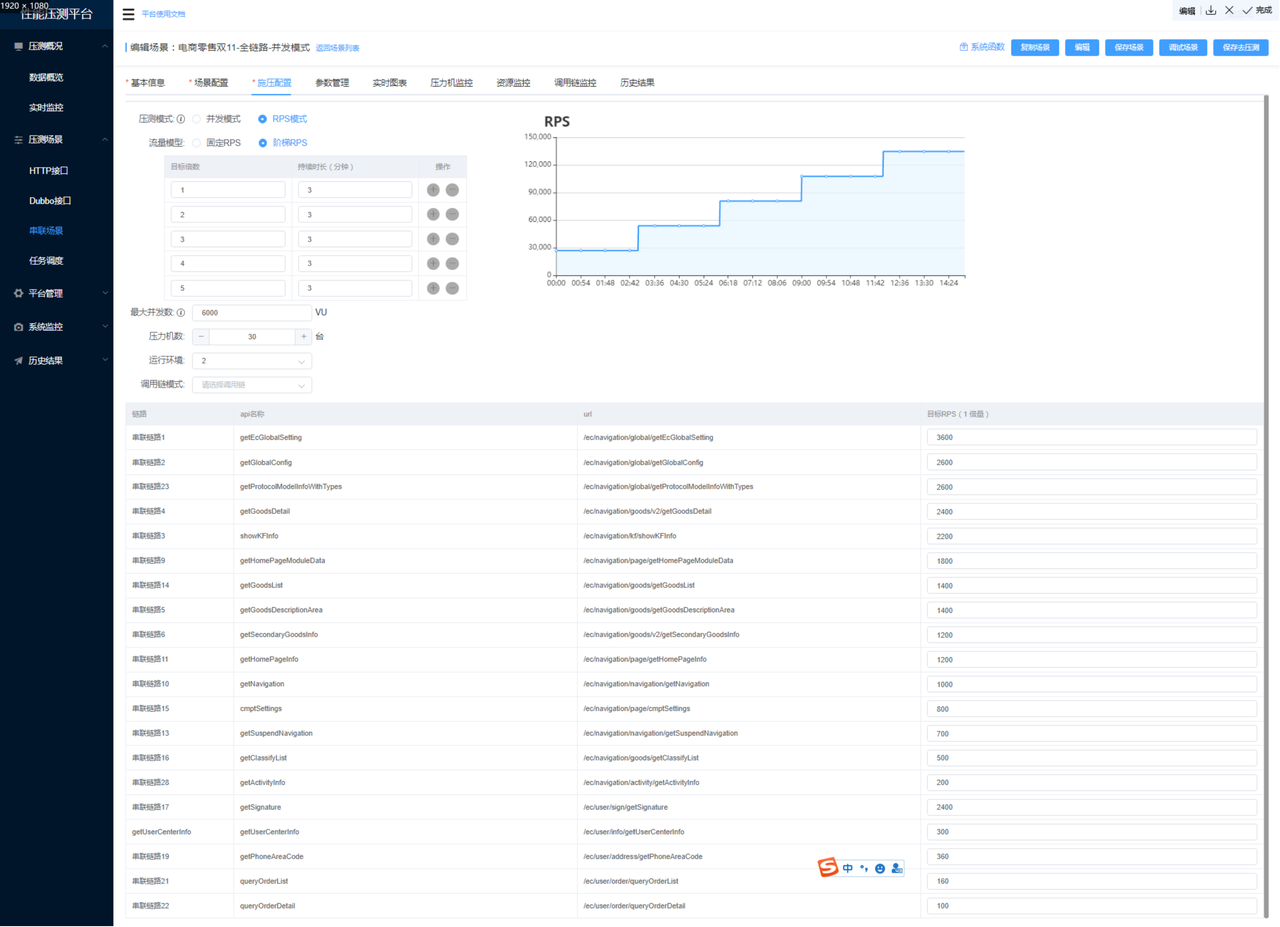Add a step after the multiplier 5 row
Screen dimensions: 1280x927
click(x=433, y=288)
